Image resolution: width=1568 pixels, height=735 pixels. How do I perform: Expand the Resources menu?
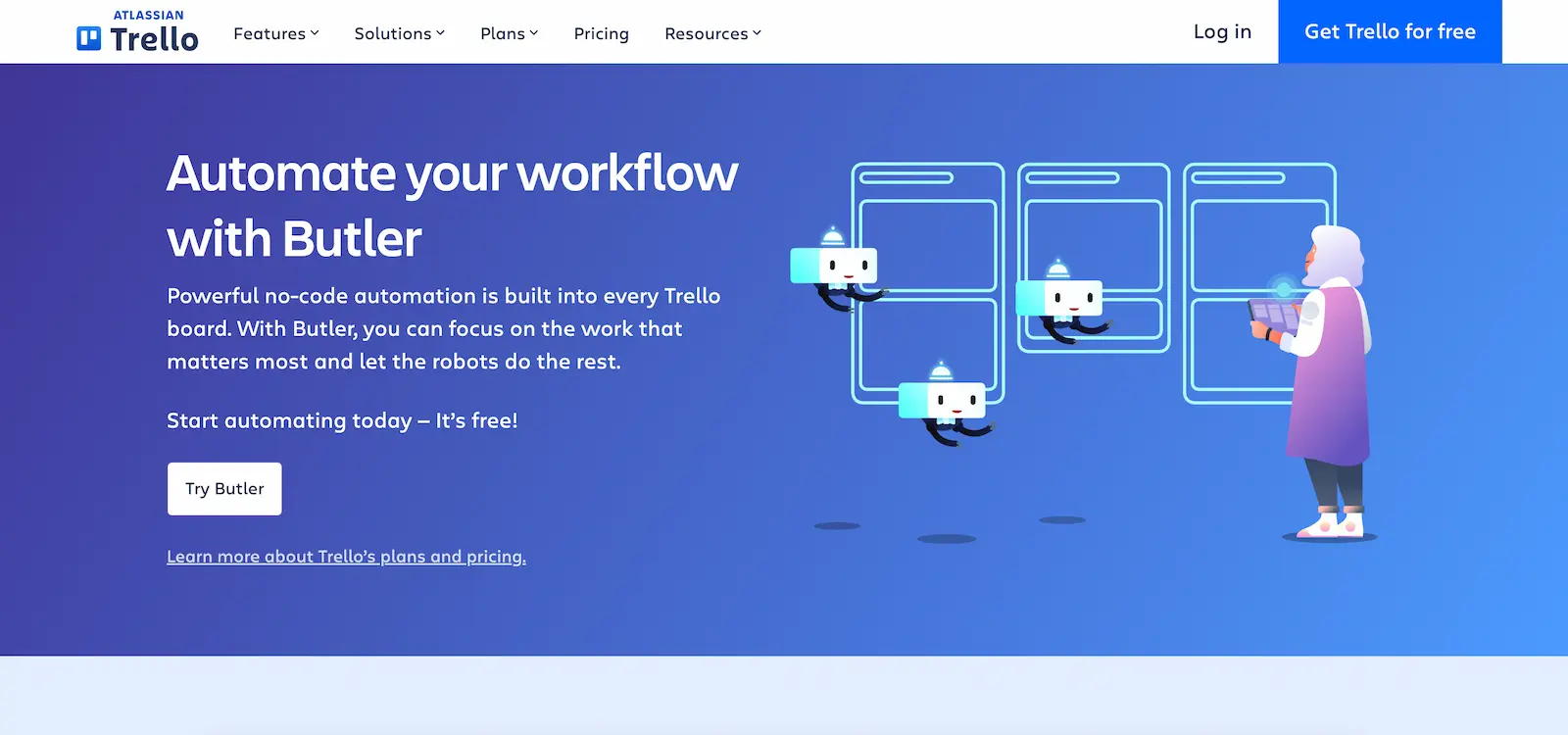click(713, 33)
